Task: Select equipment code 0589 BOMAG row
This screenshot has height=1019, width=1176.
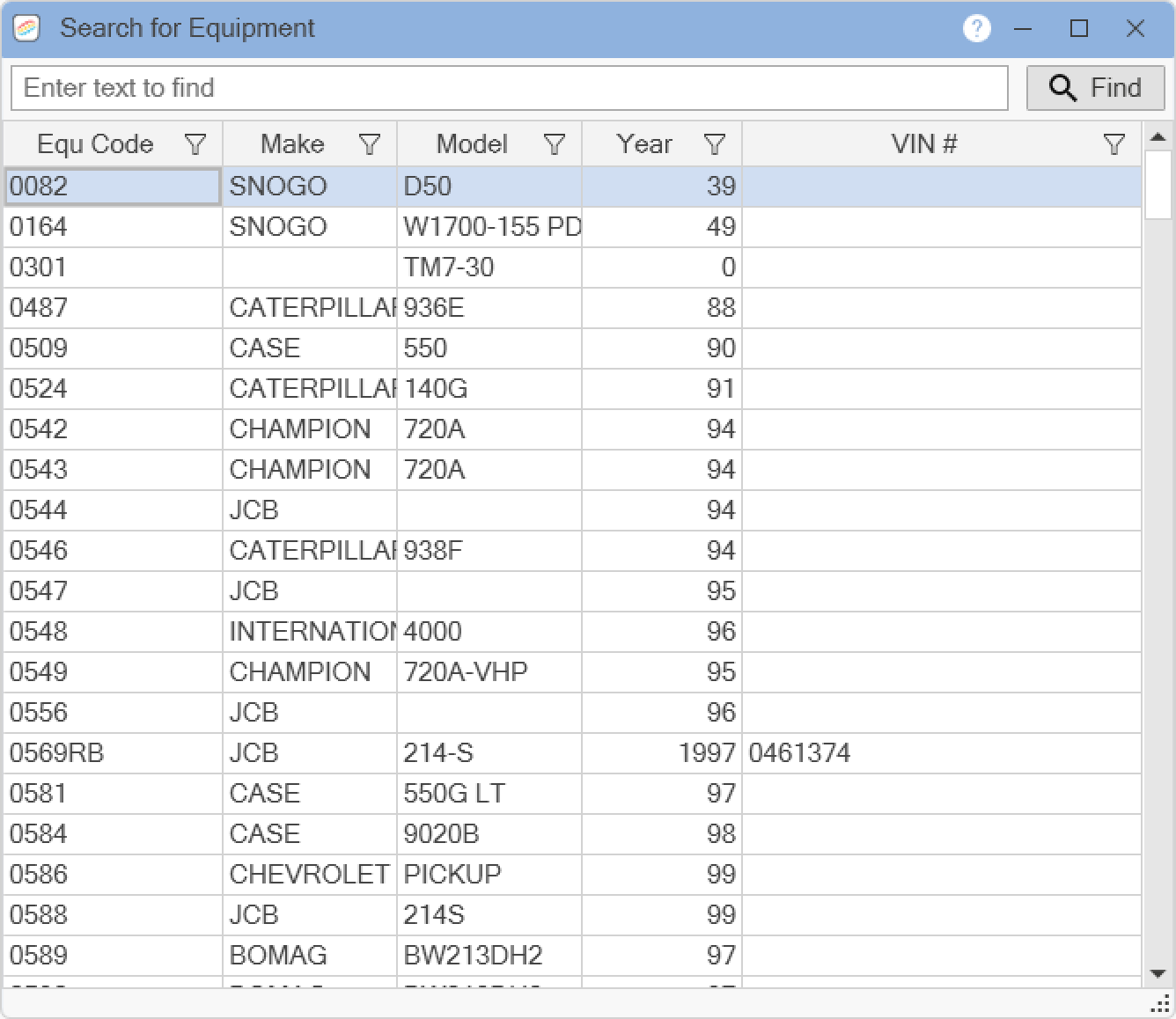Action: [572, 956]
